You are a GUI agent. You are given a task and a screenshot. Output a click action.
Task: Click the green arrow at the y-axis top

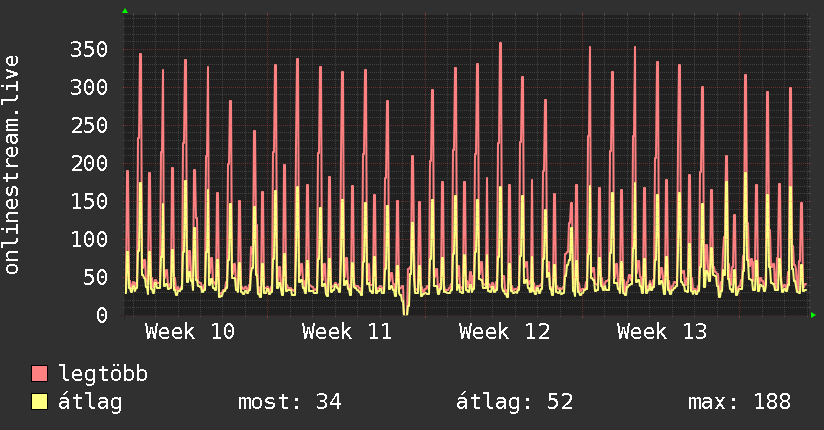(x=125, y=11)
